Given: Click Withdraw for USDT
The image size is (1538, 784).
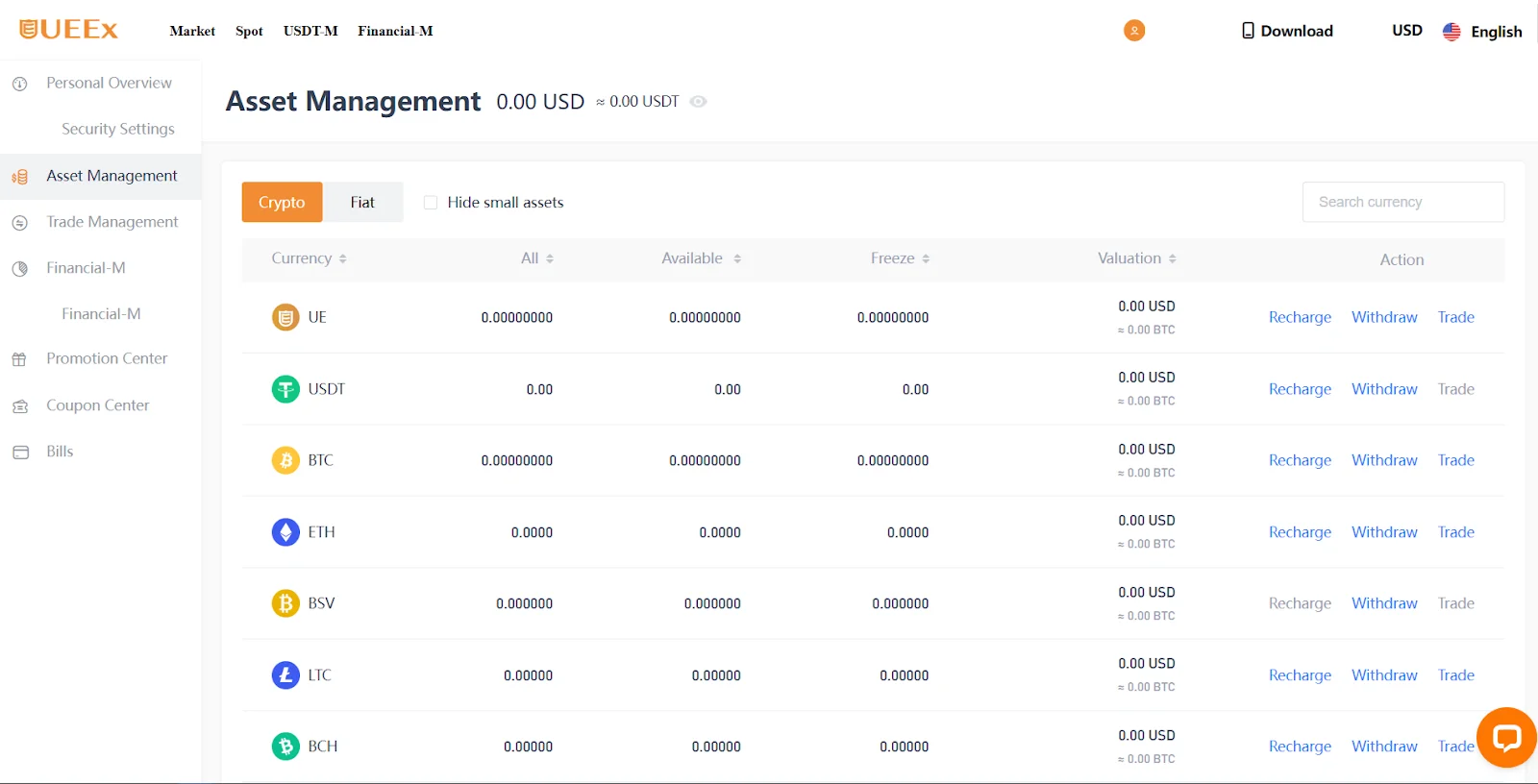Looking at the screenshot, I should coord(1384,389).
